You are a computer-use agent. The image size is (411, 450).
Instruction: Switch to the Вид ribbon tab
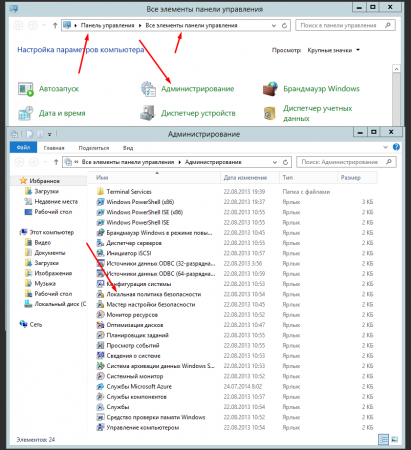tap(128, 148)
